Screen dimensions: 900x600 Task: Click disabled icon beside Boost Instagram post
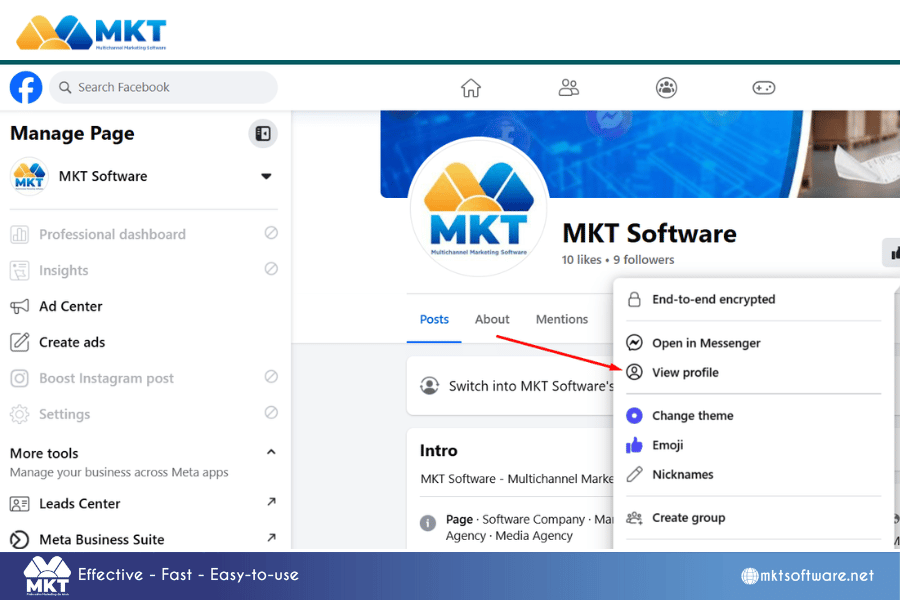click(x=271, y=376)
